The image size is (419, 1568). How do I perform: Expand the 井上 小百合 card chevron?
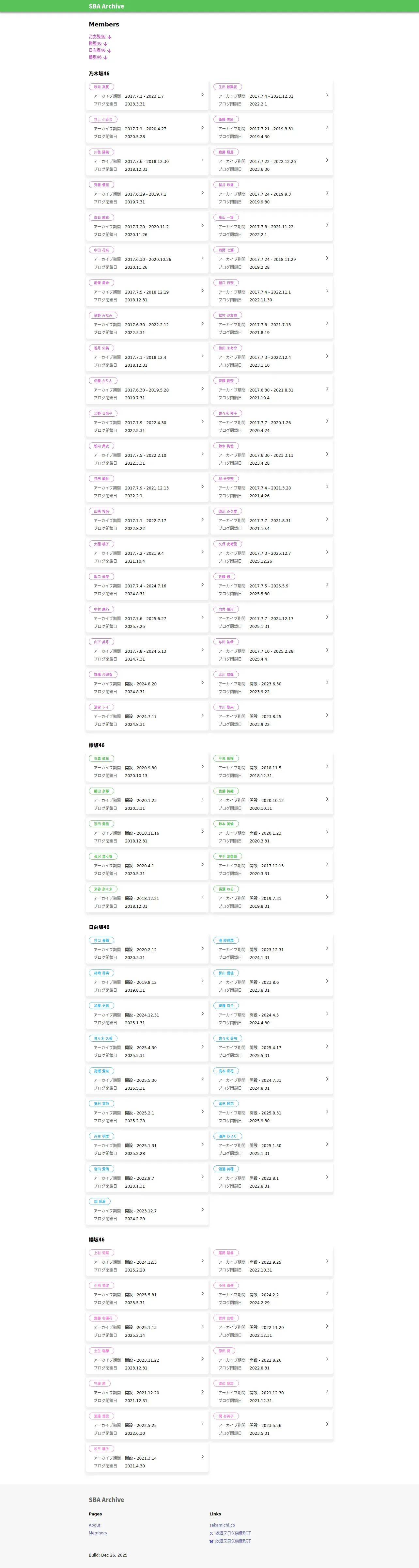[203, 128]
